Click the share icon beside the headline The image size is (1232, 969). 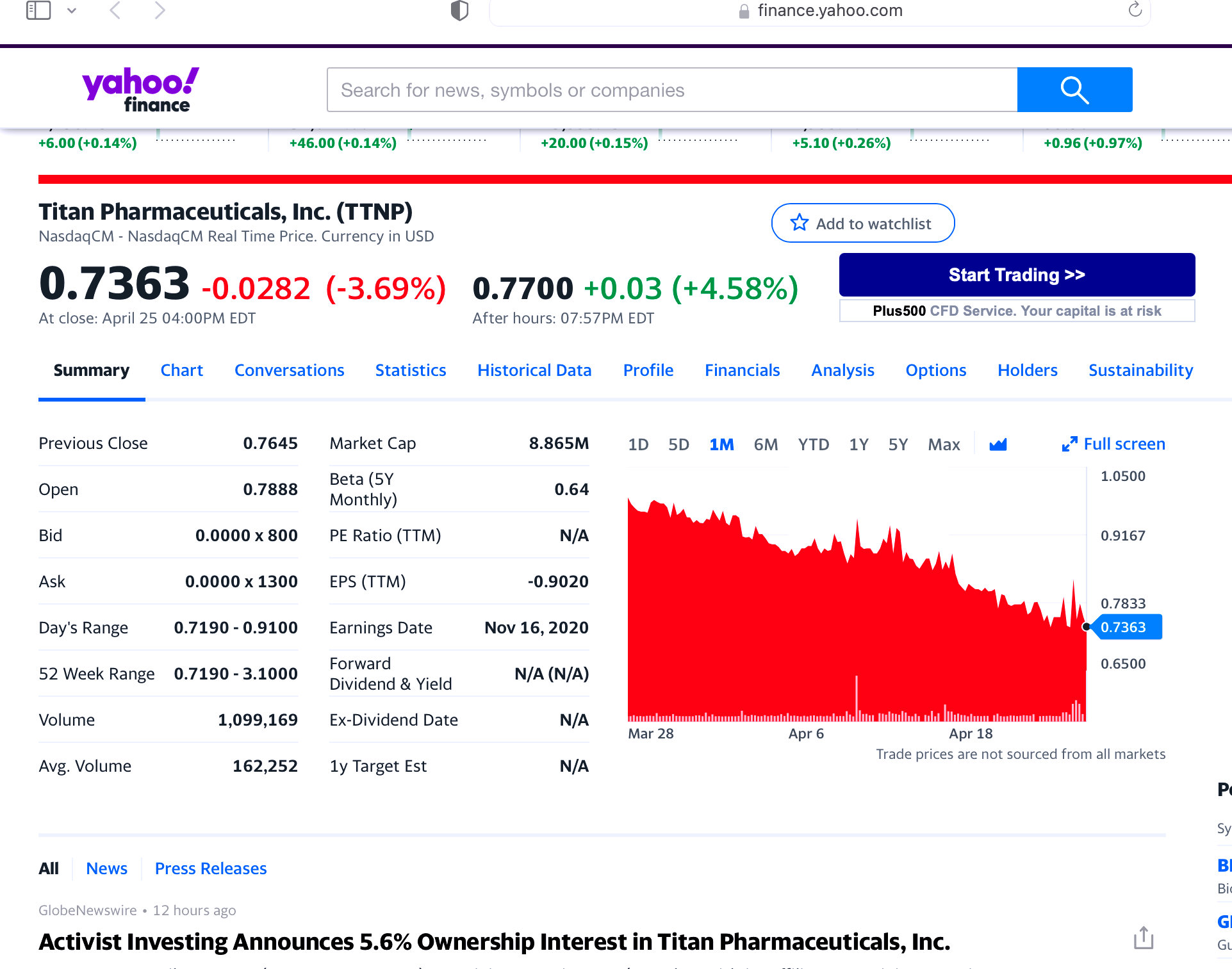(x=1144, y=938)
